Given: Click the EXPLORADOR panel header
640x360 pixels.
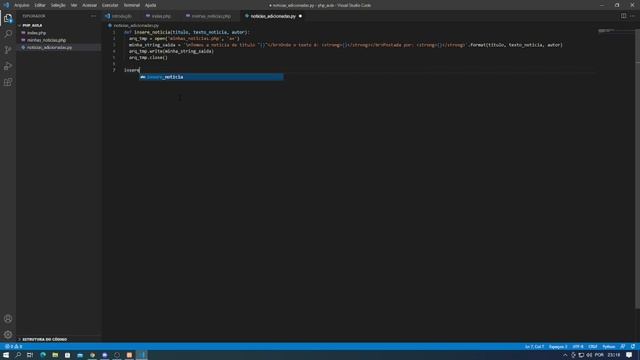Looking at the screenshot, I should click(x=34, y=16).
